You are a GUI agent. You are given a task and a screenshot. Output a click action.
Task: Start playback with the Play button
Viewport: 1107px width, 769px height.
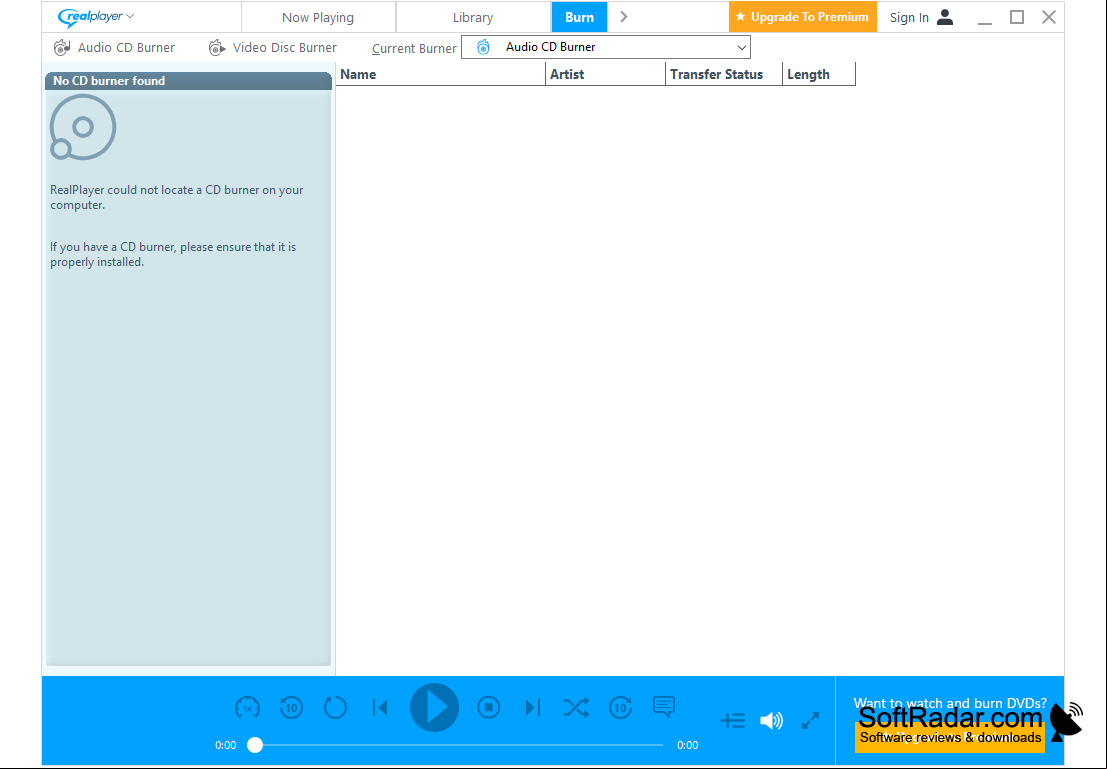[x=434, y=707]
